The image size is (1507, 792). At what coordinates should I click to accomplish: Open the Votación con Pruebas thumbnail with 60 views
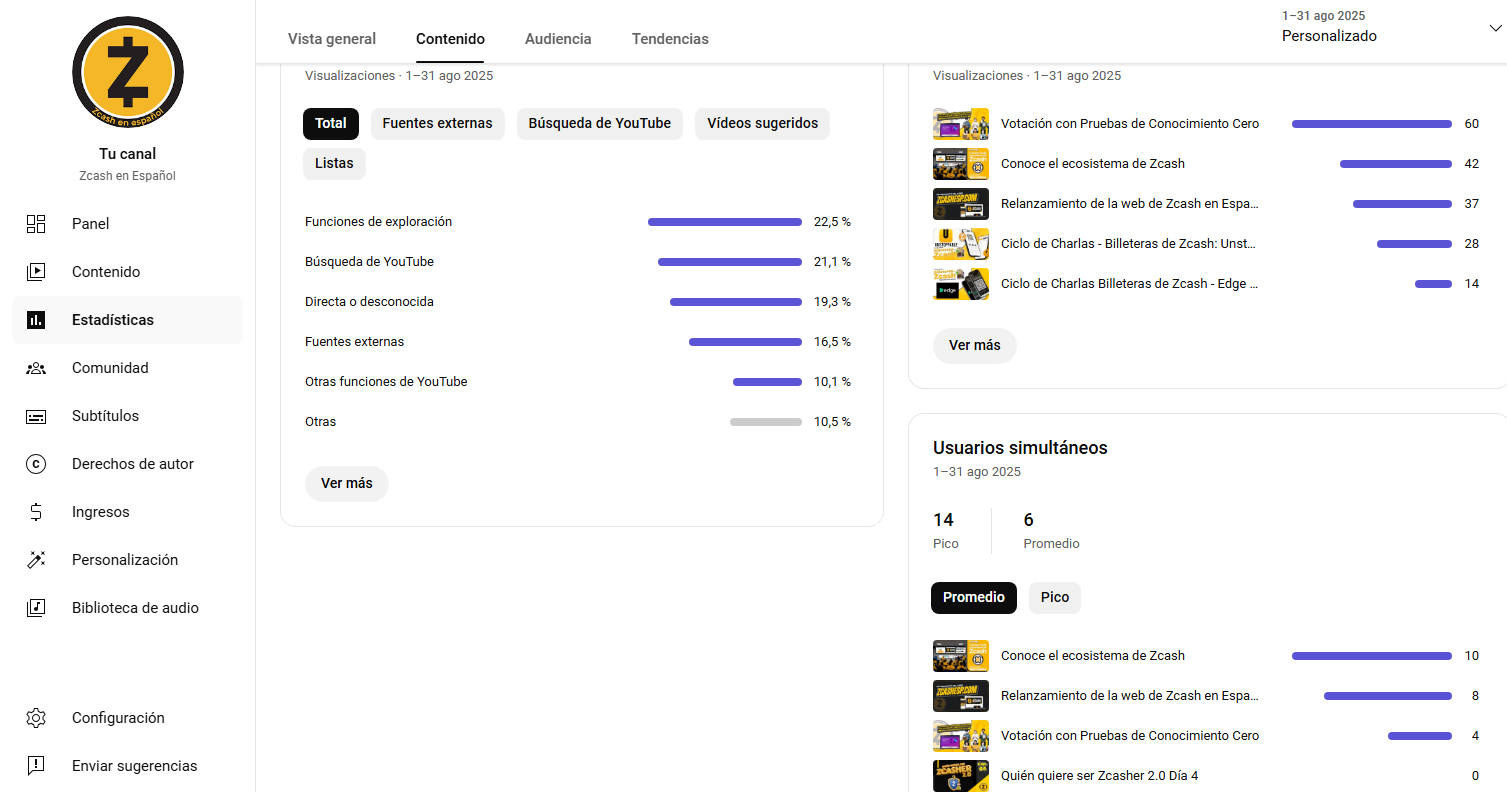[961, 124]
